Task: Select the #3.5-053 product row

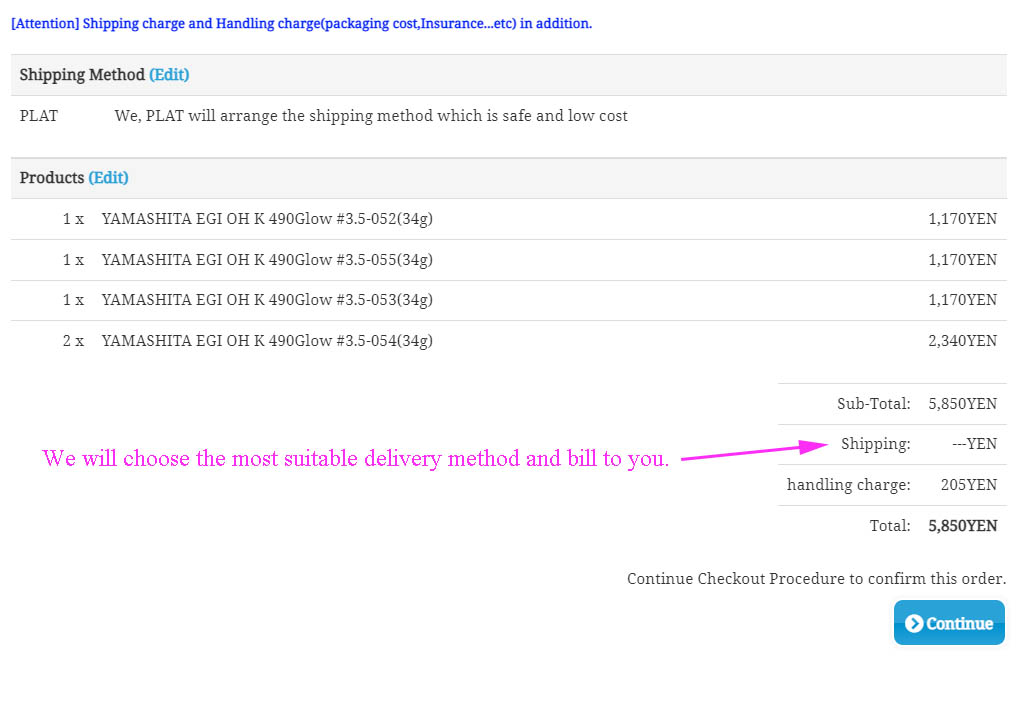Action: [x=267, y=300]
